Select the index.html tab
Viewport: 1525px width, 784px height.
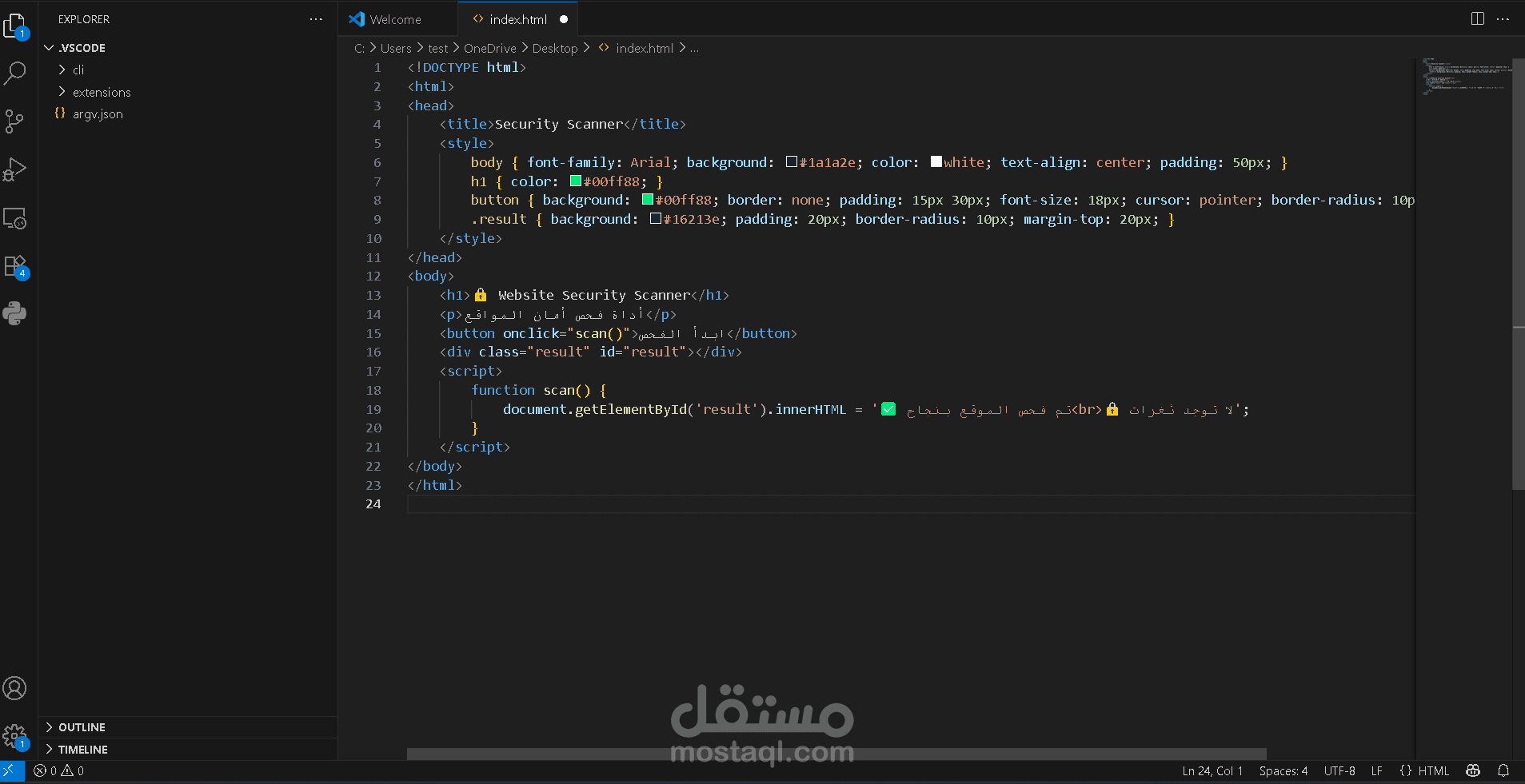coord(518,18)
